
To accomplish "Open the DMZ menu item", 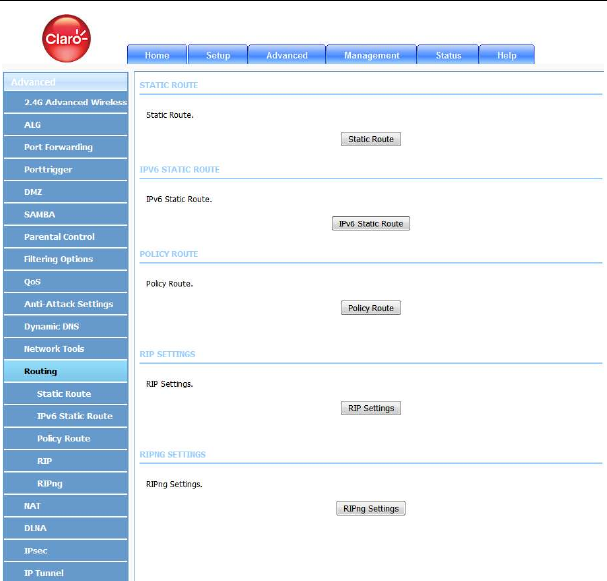I will [65, 192].
